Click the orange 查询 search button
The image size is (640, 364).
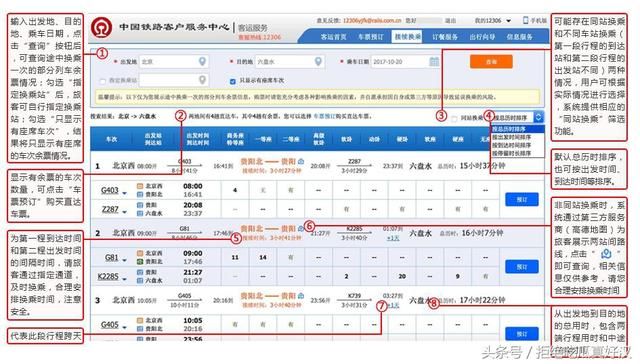pos(491,62)
